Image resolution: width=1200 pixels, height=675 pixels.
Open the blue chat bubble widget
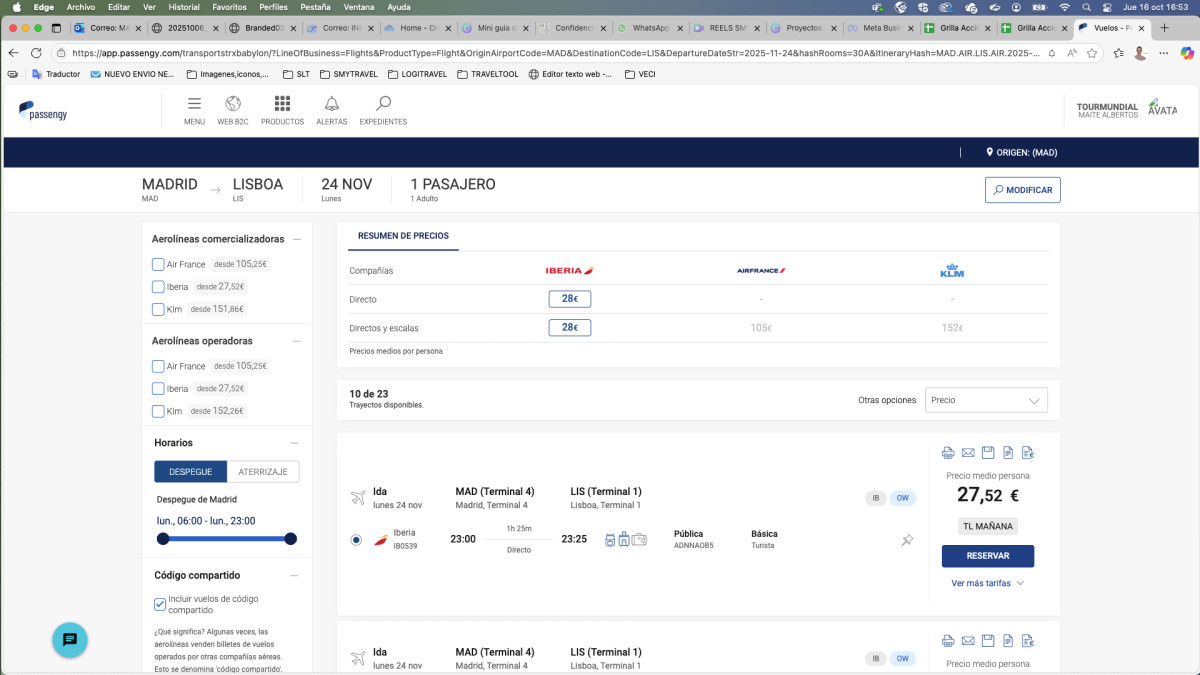tap(70, 640)
